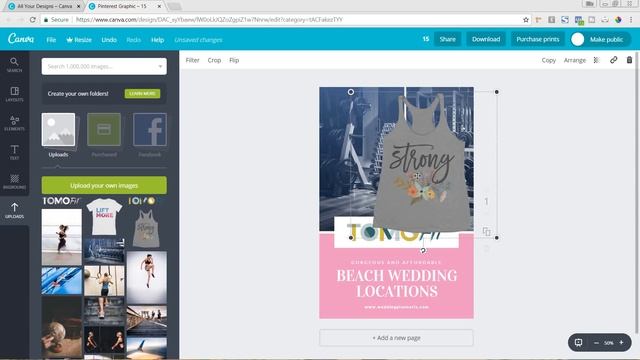Click the Canva logo
Viewport: 640px width, 360px height.
pos(21,39)
